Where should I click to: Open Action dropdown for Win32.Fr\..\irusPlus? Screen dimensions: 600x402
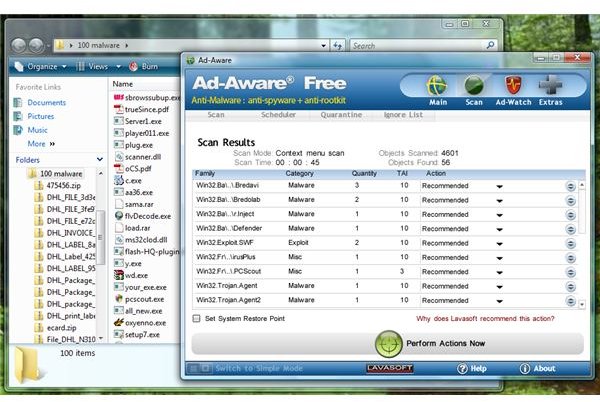point(499,258)
